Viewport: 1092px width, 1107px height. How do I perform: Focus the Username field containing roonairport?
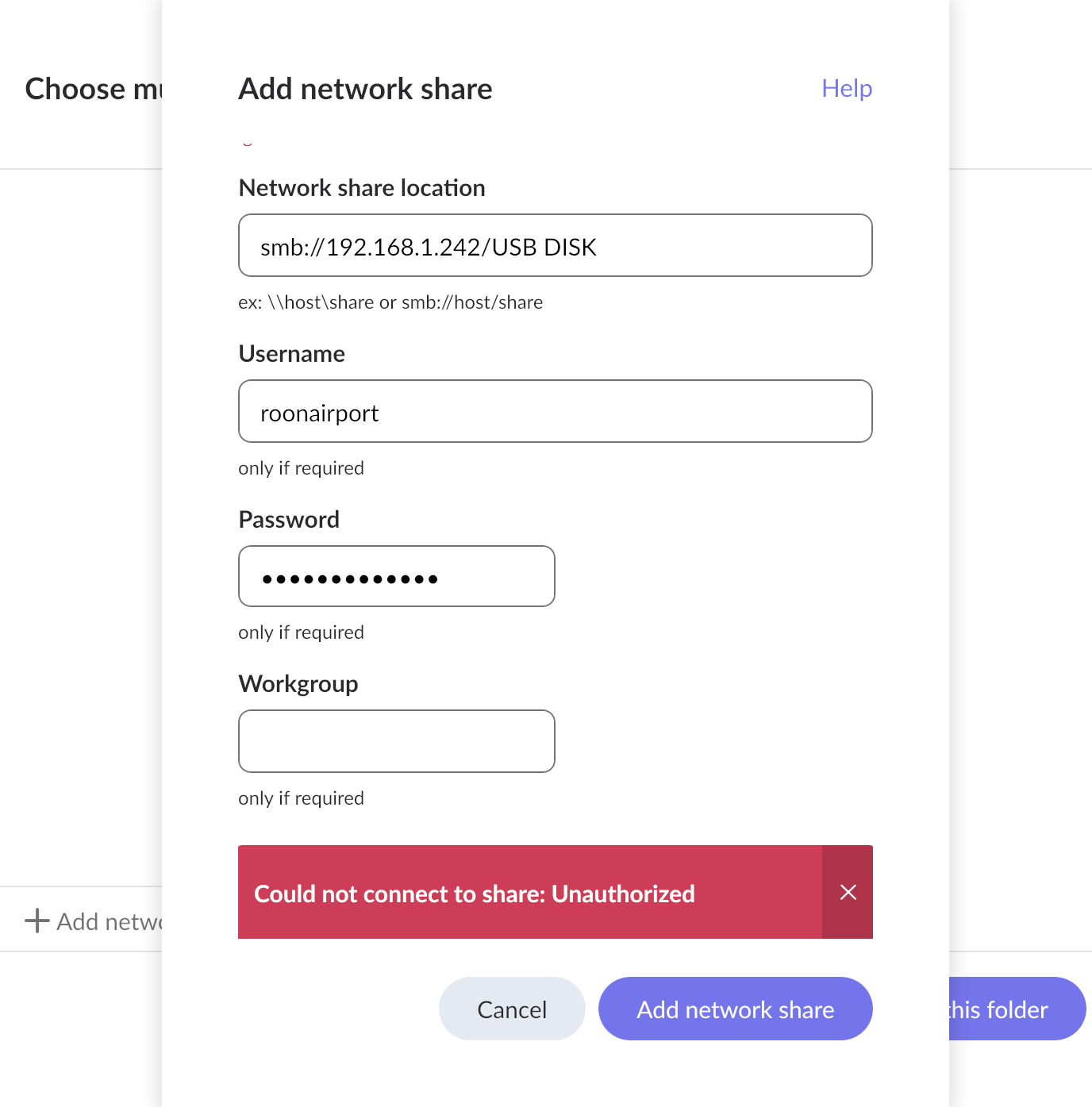[x=556, y=411]
